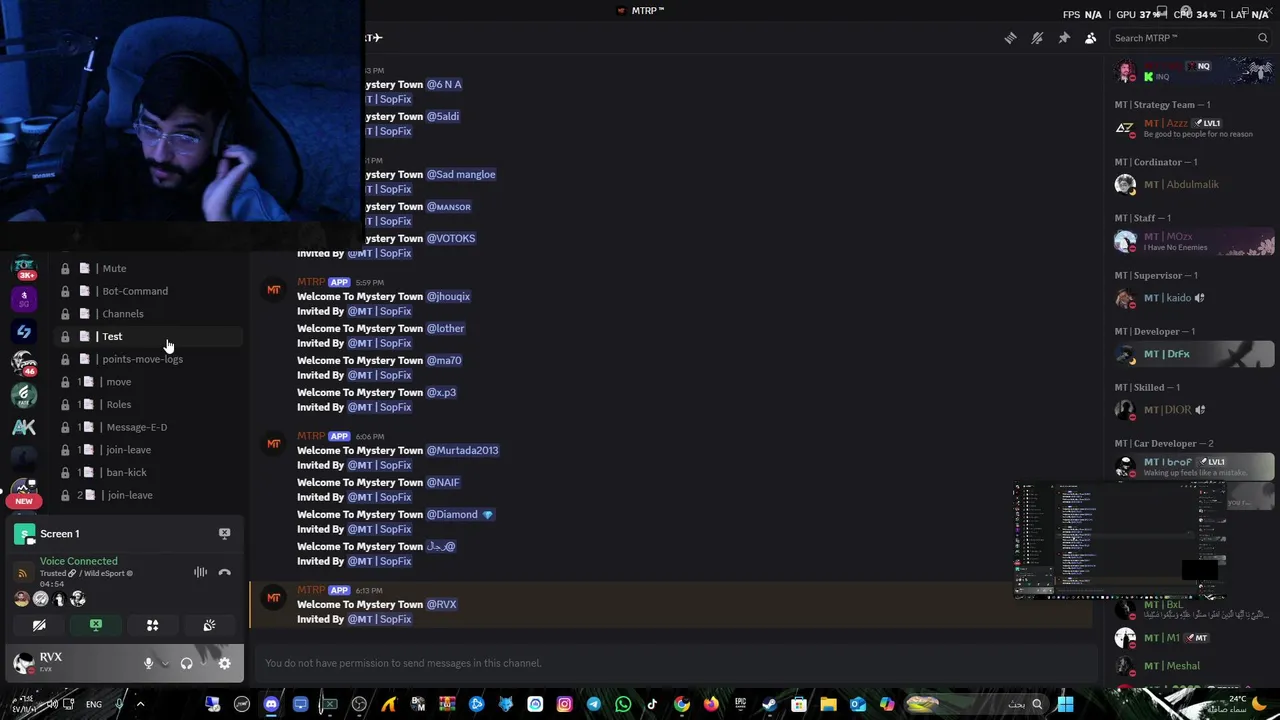Open @RVX mention in last message
This screenshot has width=1280, height=720.
tap(441, 604)
